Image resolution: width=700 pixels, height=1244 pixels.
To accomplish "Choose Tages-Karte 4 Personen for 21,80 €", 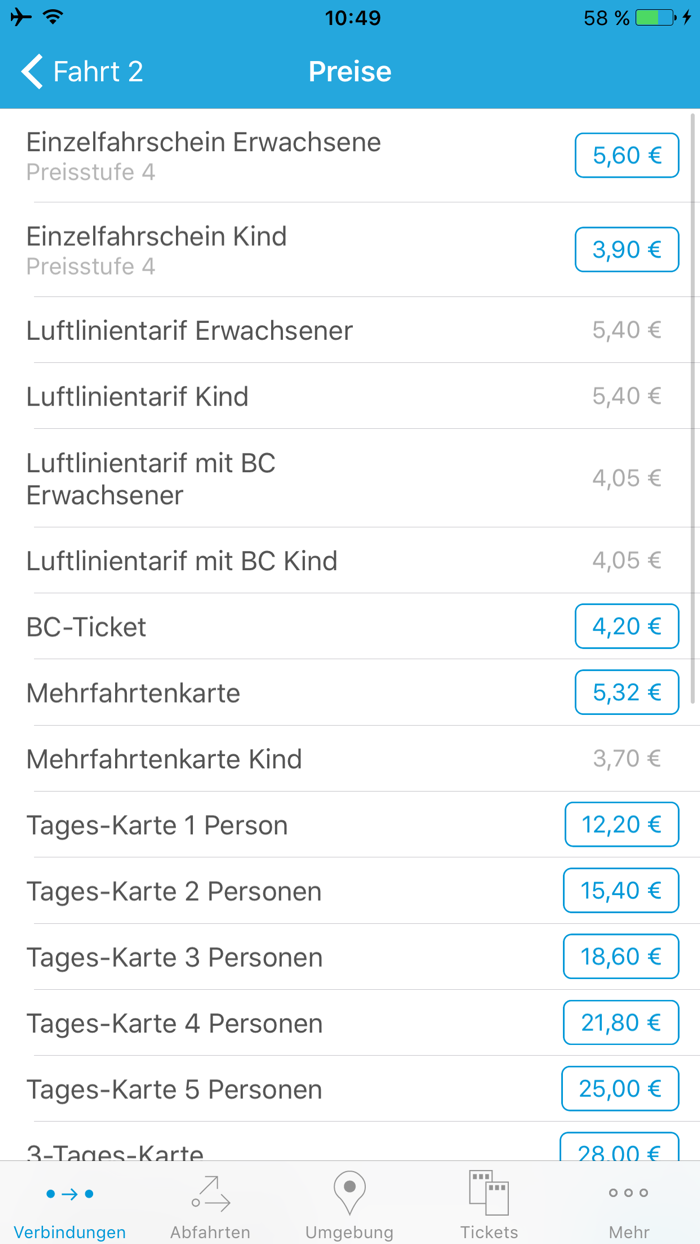I will [621, 1022].
